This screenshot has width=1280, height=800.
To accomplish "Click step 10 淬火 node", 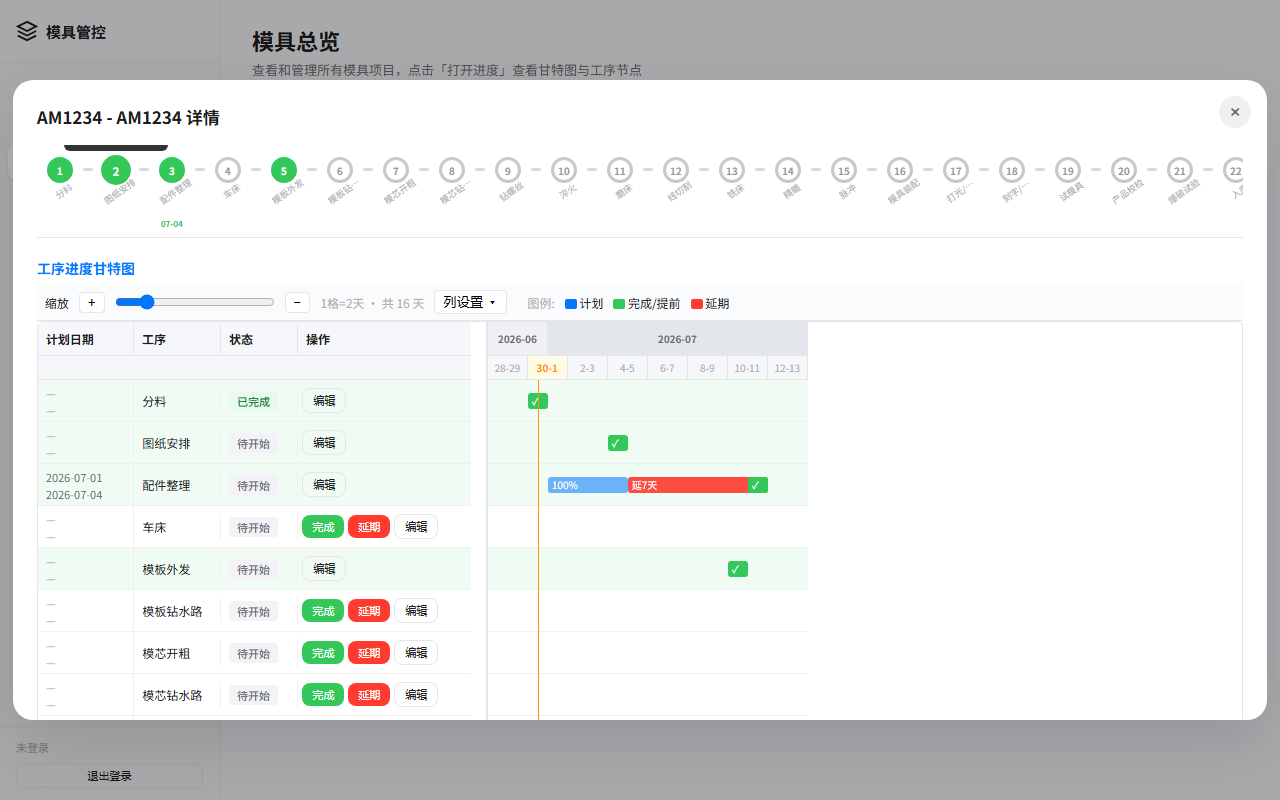I will 564,170.
